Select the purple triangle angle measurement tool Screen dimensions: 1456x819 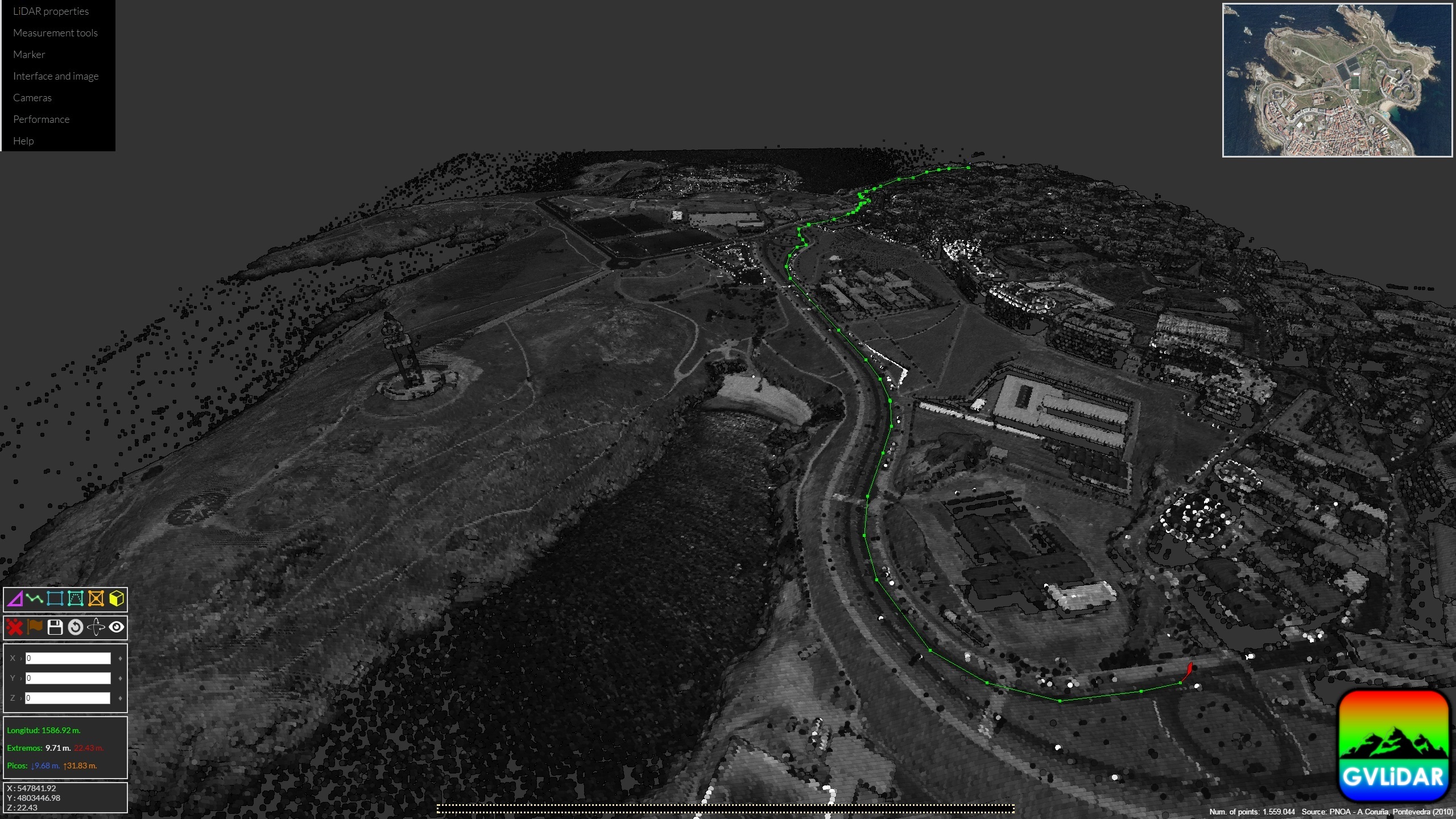click(x=15, y=598)
